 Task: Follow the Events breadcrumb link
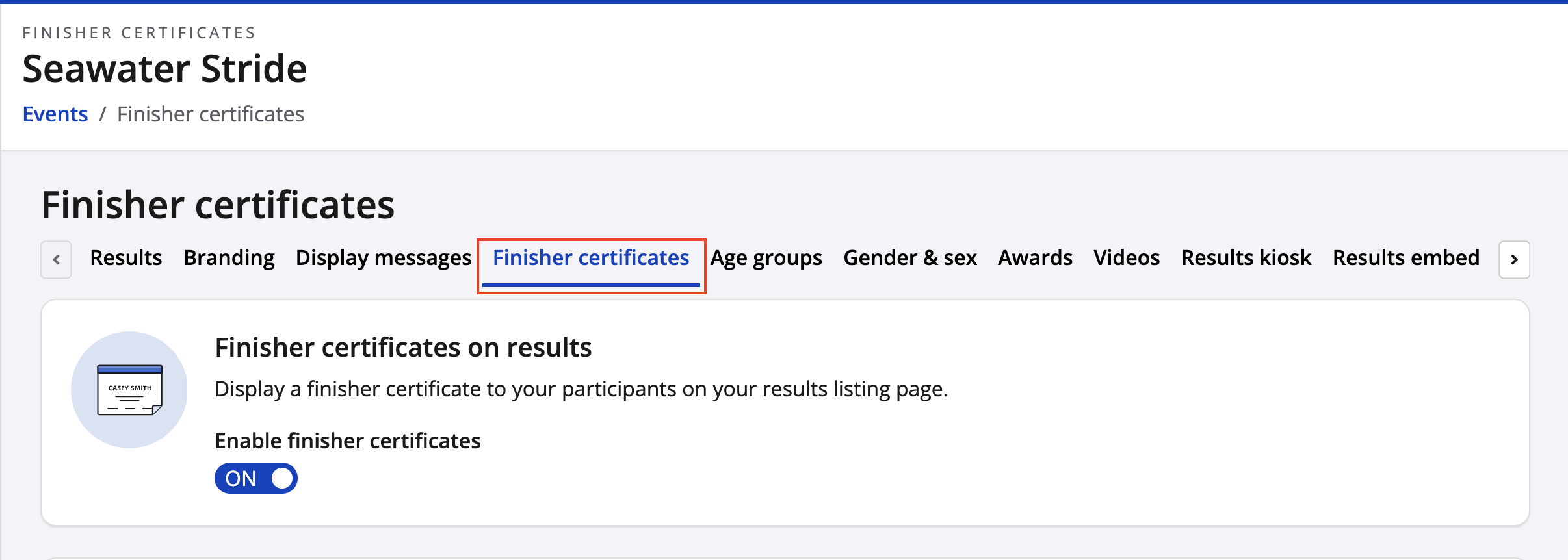(55, 114)
